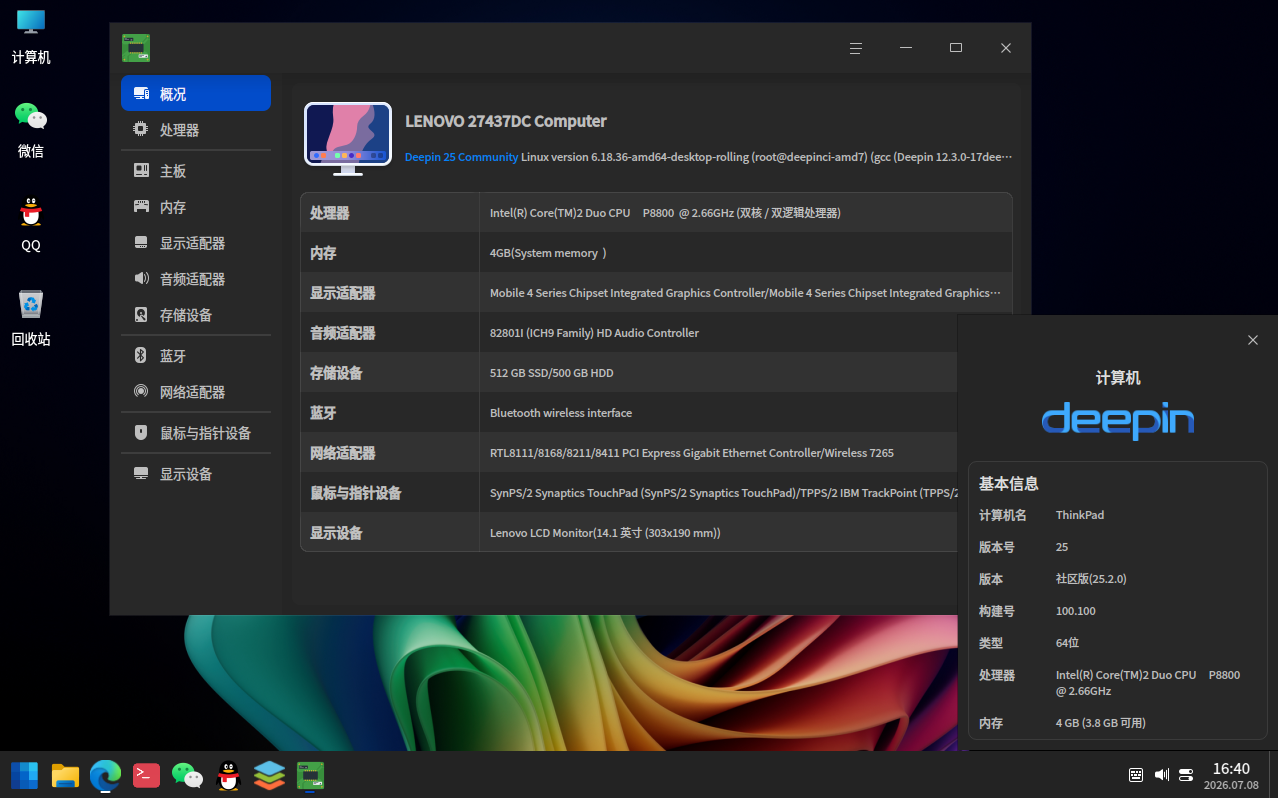Open the file manager from the taskbar
Image resolution: width=1278 pixels, height=798 pixels.
point(65,775)
